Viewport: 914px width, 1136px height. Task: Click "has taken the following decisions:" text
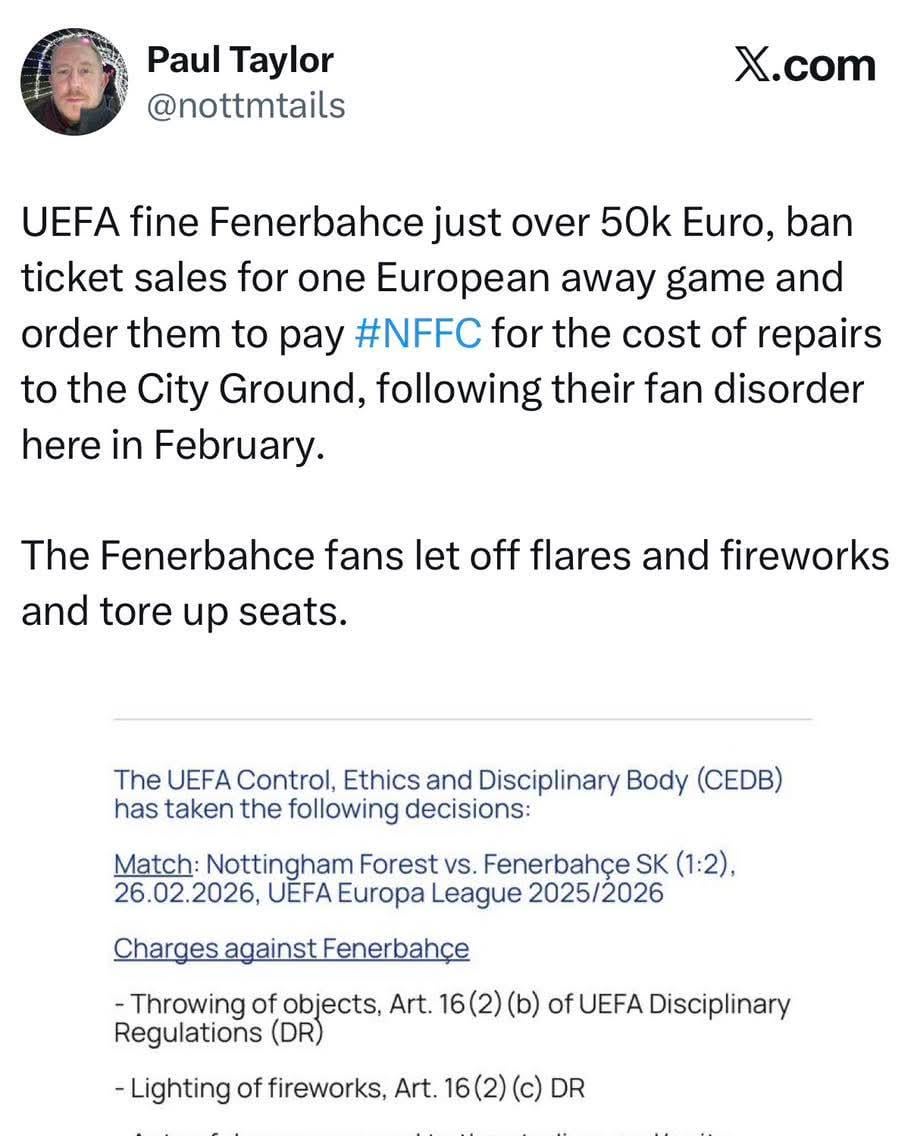322,809
